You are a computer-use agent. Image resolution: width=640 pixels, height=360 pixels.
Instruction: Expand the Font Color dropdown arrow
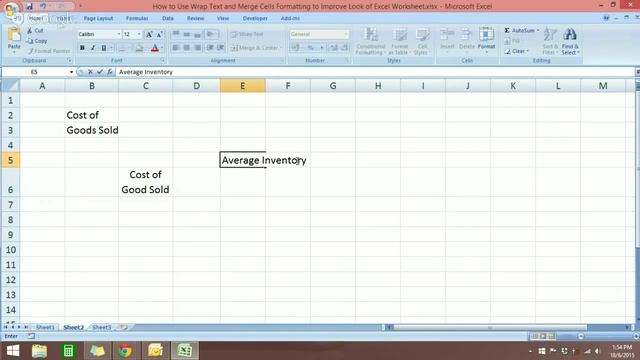click(x=162, y=48)
